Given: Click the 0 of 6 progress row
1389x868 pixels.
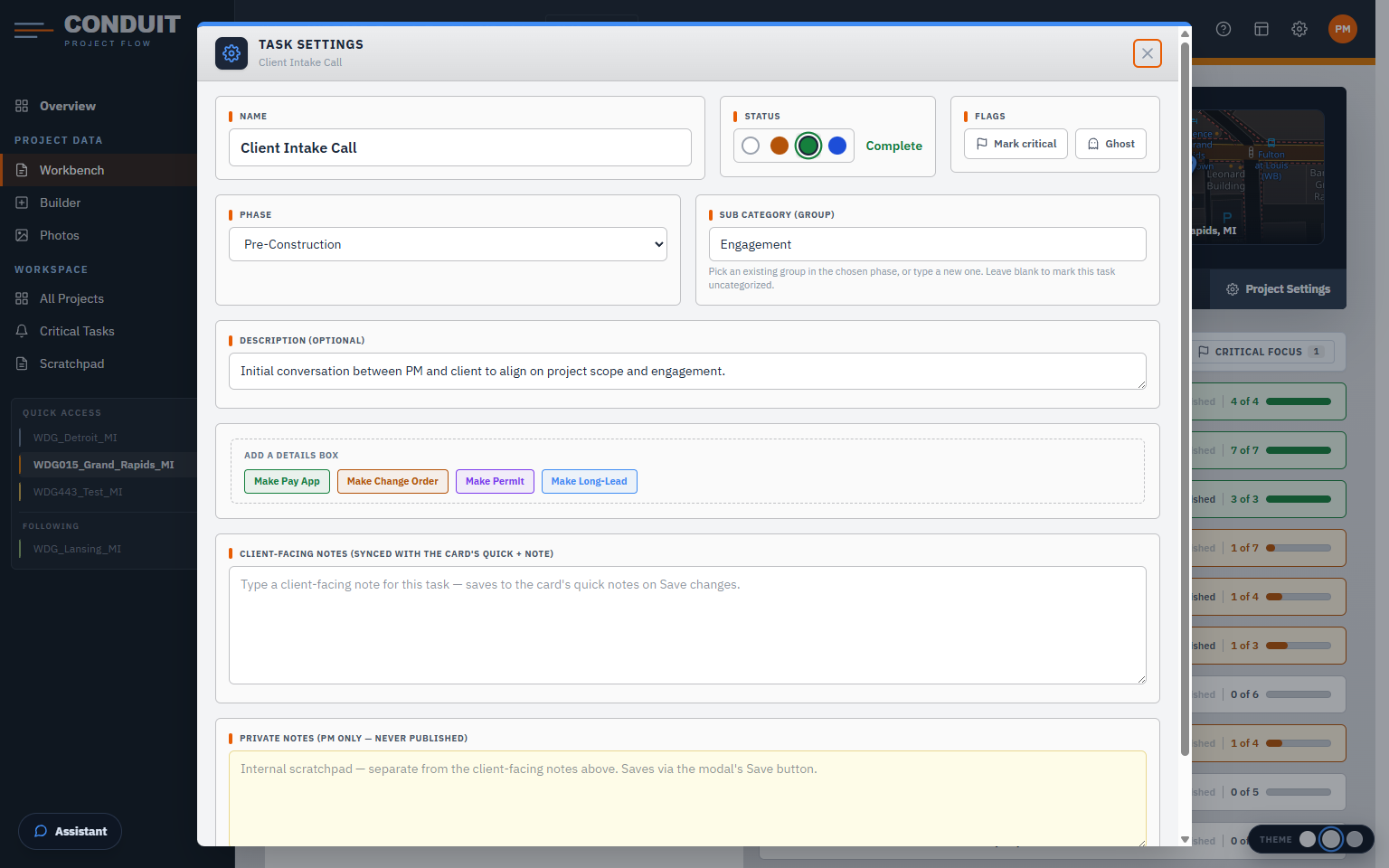Looking at the screenshot, I should (1269, 694).
